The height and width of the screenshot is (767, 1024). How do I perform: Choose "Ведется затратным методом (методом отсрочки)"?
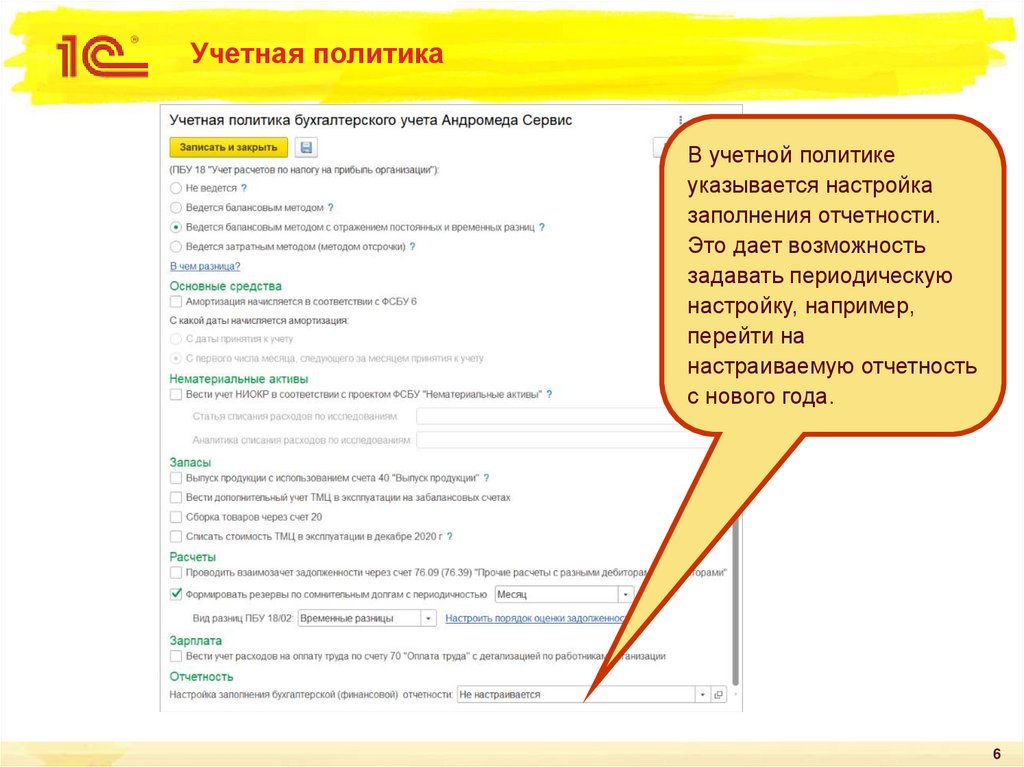(176, 247)
